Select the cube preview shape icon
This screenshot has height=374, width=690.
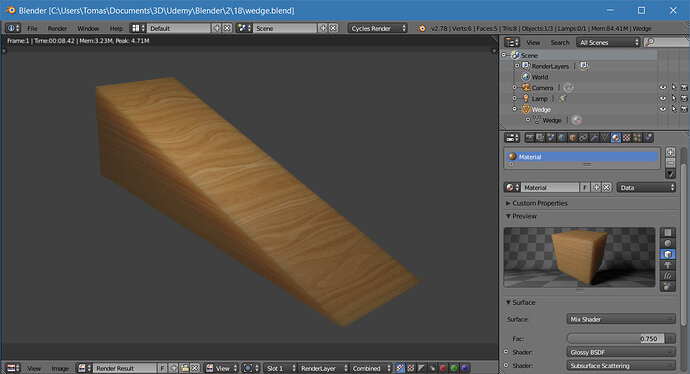[x=668, y=254]
